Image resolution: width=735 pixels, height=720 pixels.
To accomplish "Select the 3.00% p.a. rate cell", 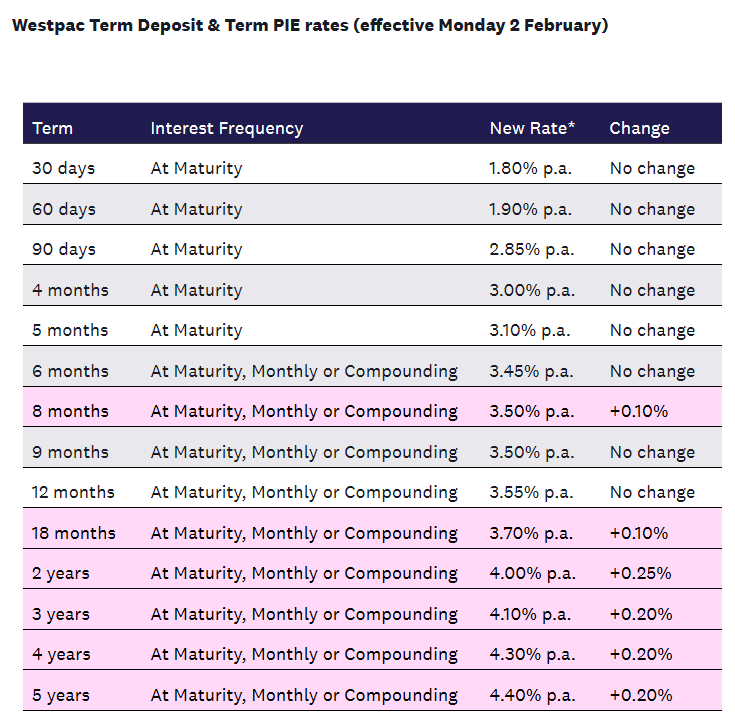I will 531,290.
